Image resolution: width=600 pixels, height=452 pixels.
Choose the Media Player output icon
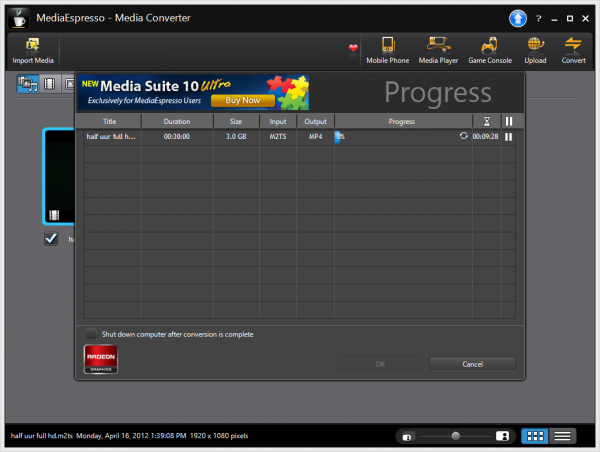coord(437,44)
